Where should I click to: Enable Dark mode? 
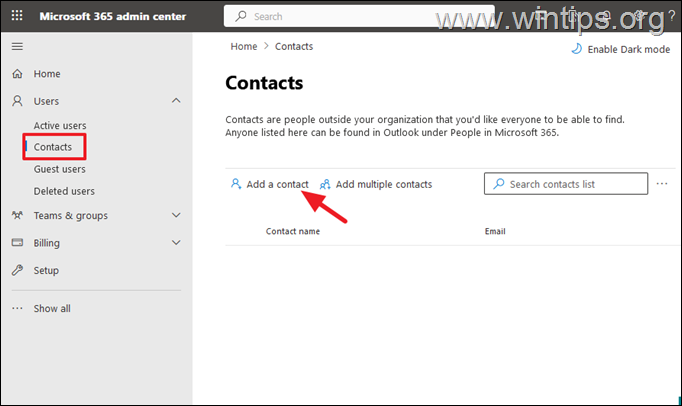tap(621, 49)
